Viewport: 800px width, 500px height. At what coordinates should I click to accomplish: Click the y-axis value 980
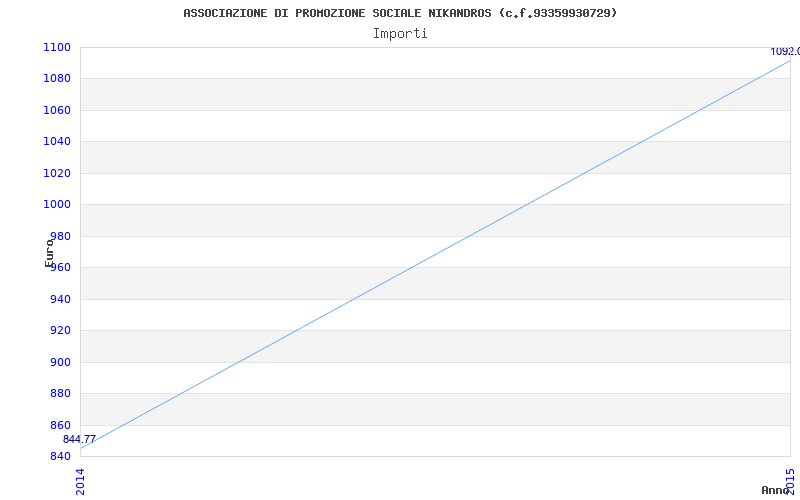(x=60, y=236)
